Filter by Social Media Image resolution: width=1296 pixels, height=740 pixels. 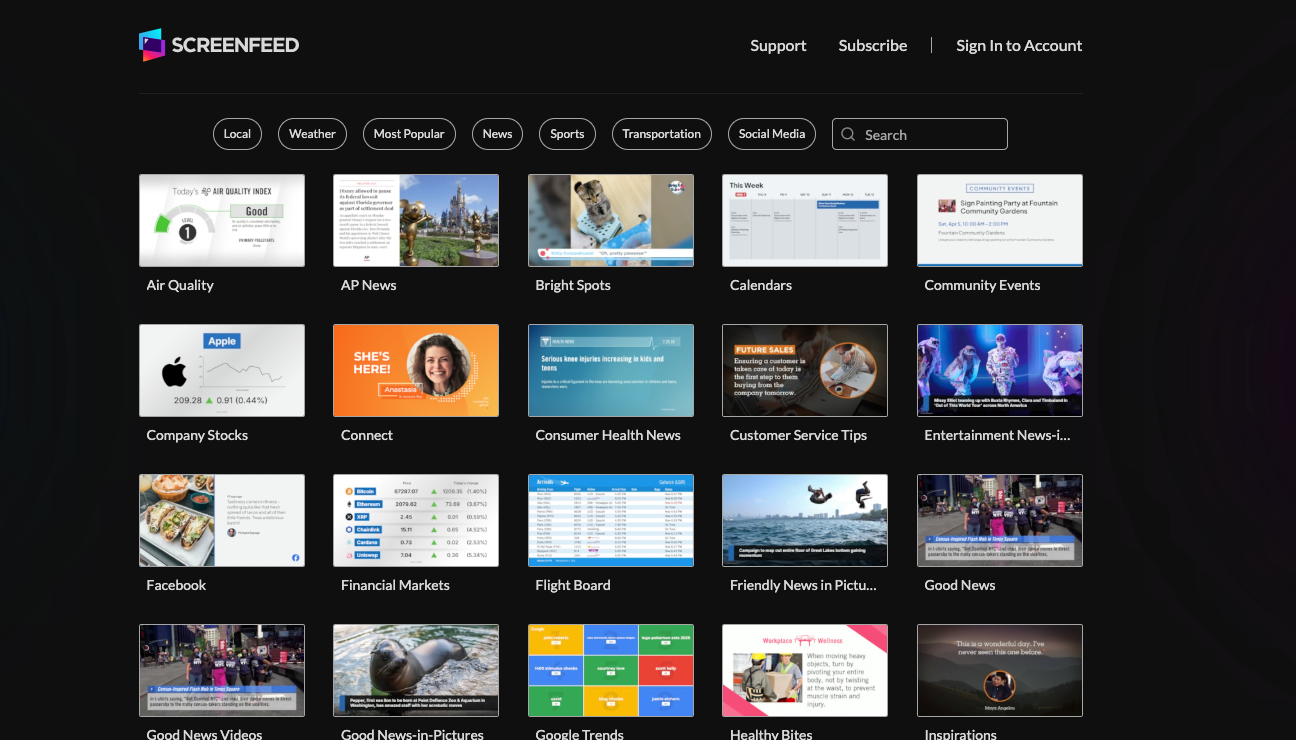pyautogui.click(x=771, y=134)
